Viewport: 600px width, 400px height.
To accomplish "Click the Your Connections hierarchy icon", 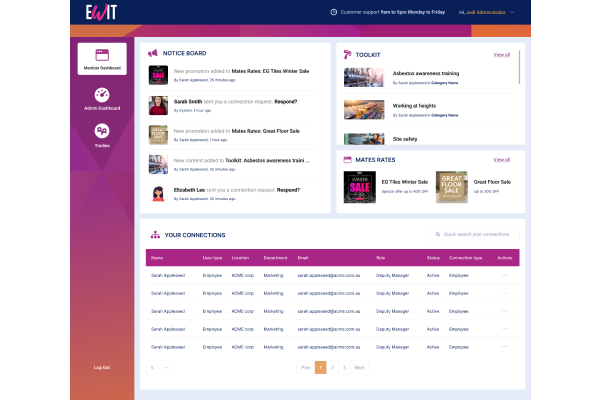I will click(155, 235).
